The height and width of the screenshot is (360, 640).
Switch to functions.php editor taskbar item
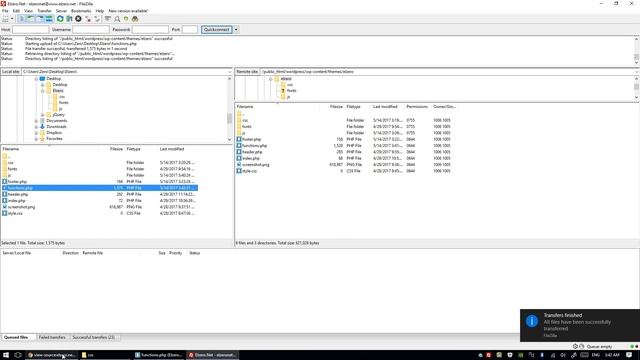click(158, 355)
